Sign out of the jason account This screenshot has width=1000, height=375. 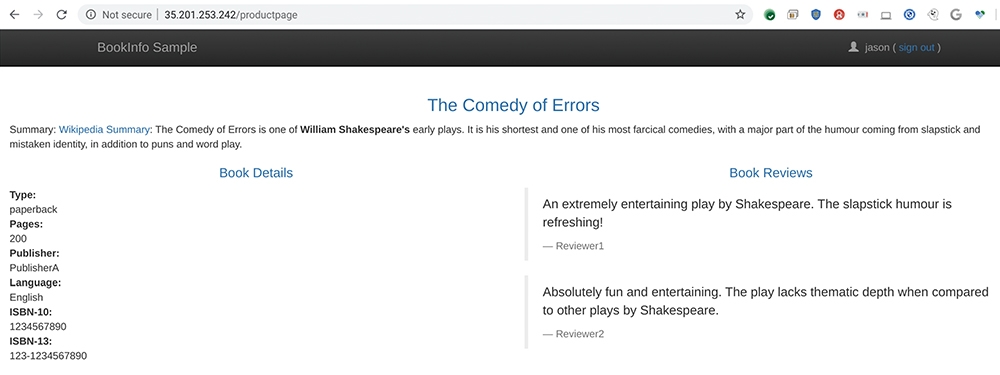916,48
